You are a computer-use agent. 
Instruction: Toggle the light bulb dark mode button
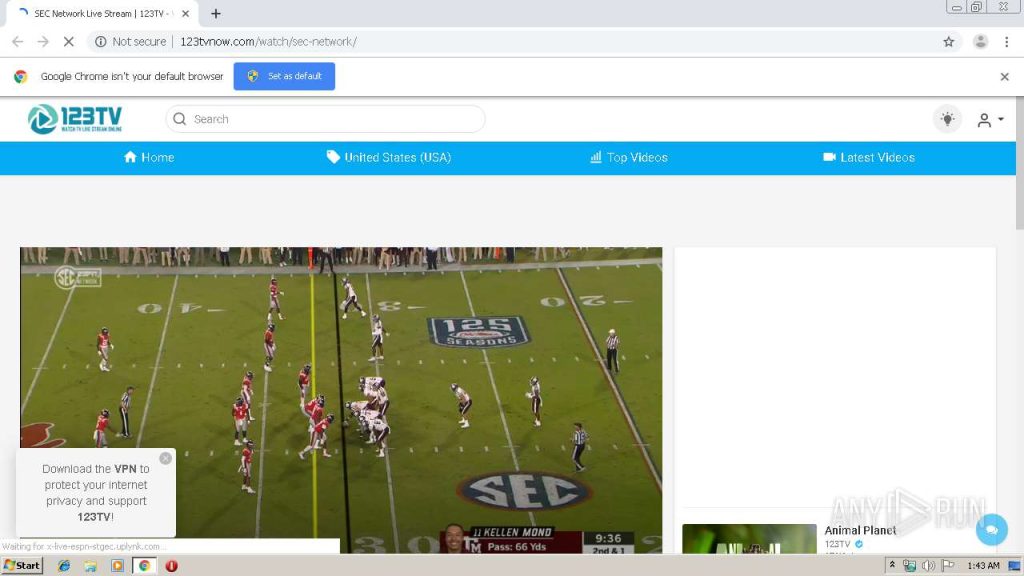click(946, 119)
